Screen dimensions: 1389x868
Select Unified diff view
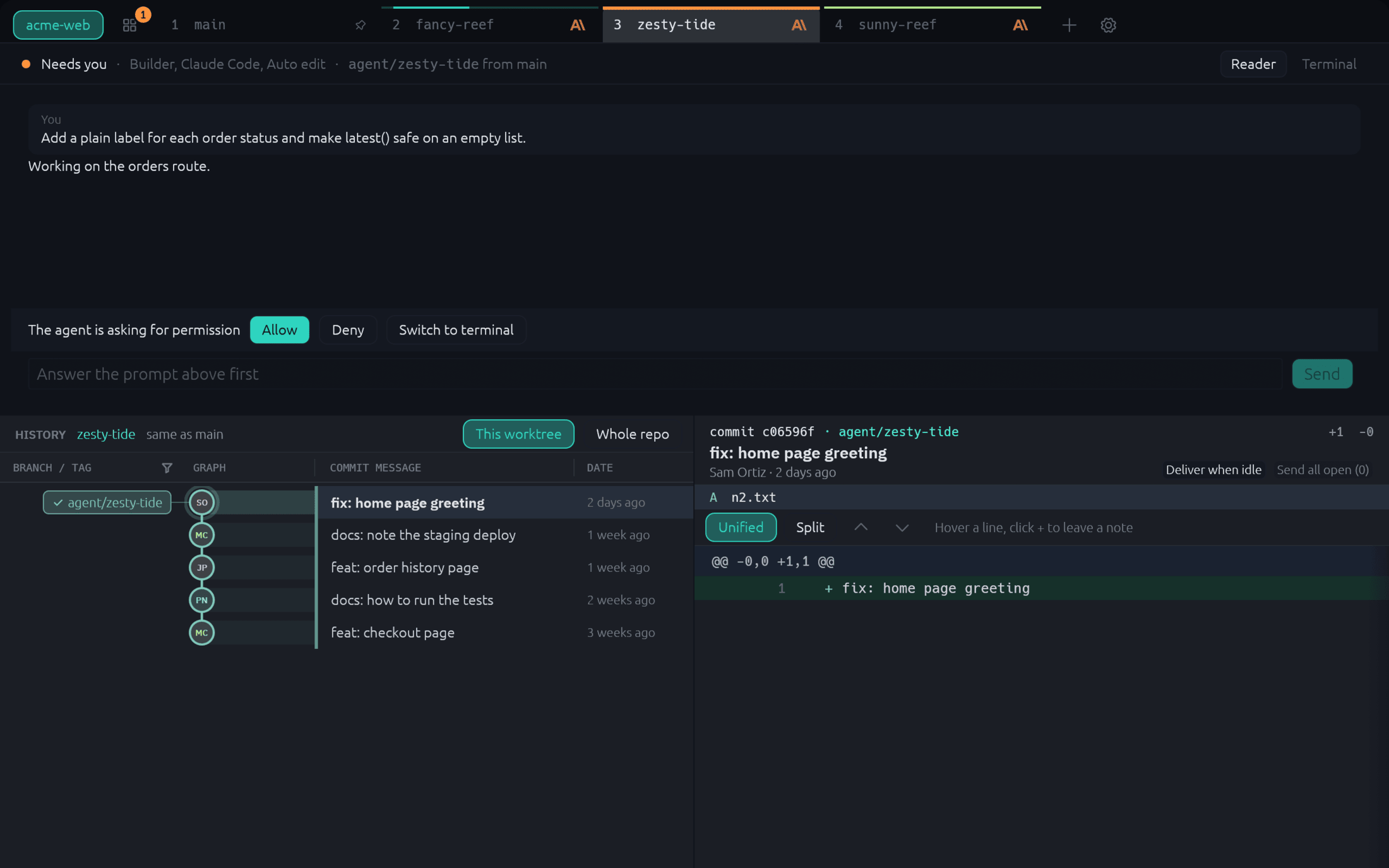coord(741,527)
